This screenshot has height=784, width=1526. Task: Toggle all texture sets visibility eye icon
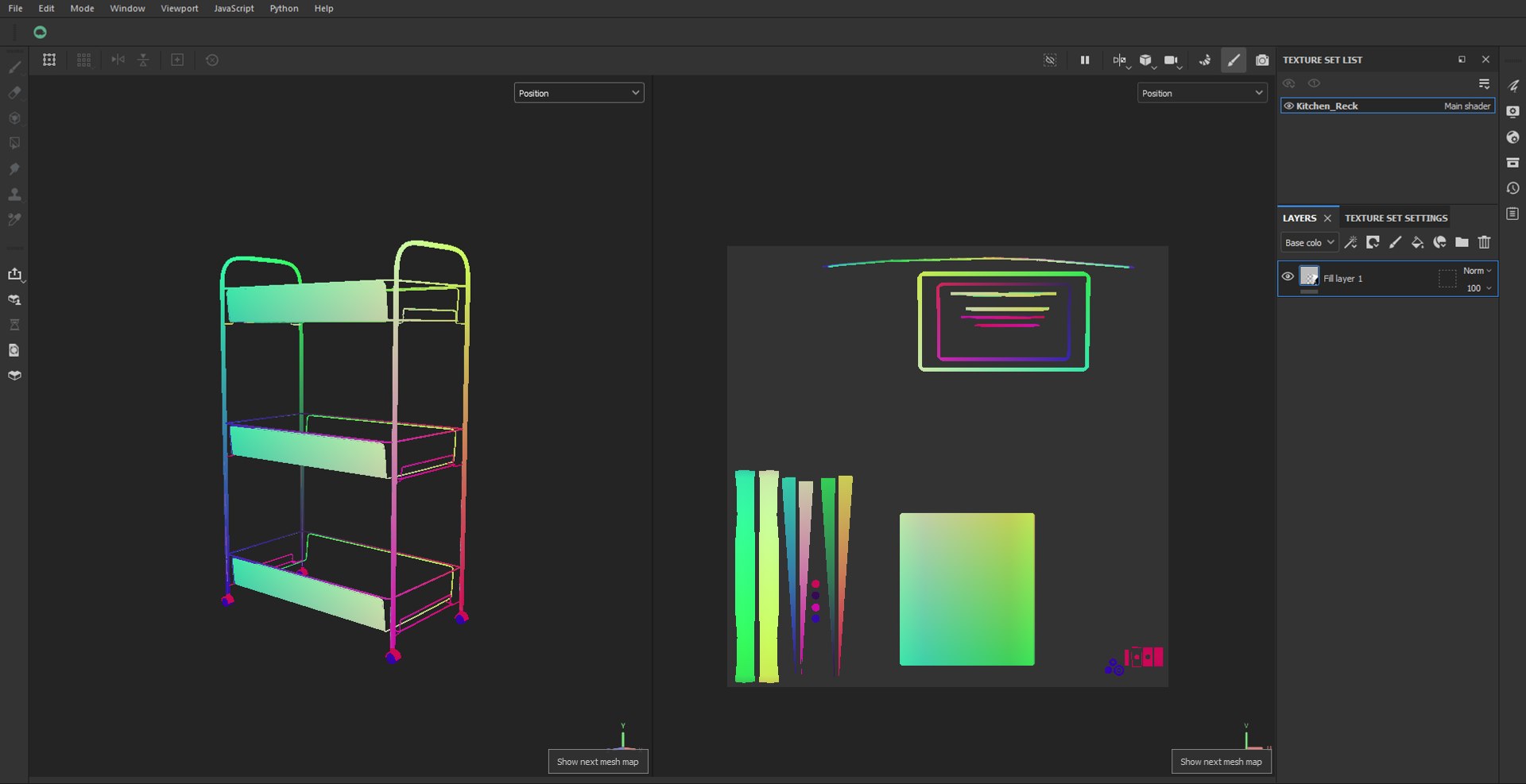pos(1289,83)
